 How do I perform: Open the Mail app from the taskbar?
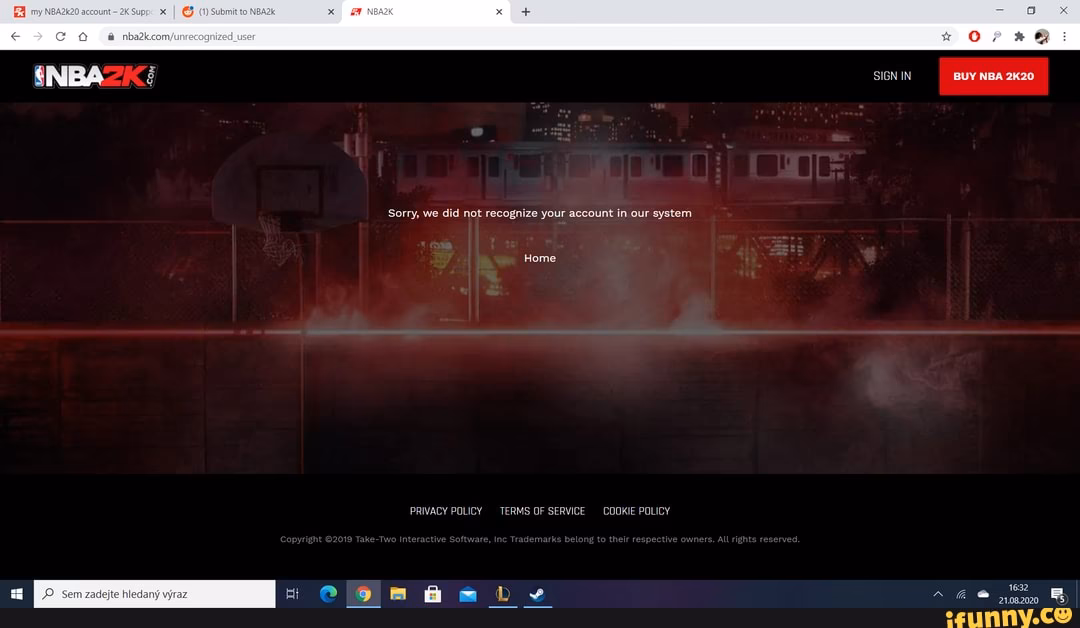coord(468,594)
